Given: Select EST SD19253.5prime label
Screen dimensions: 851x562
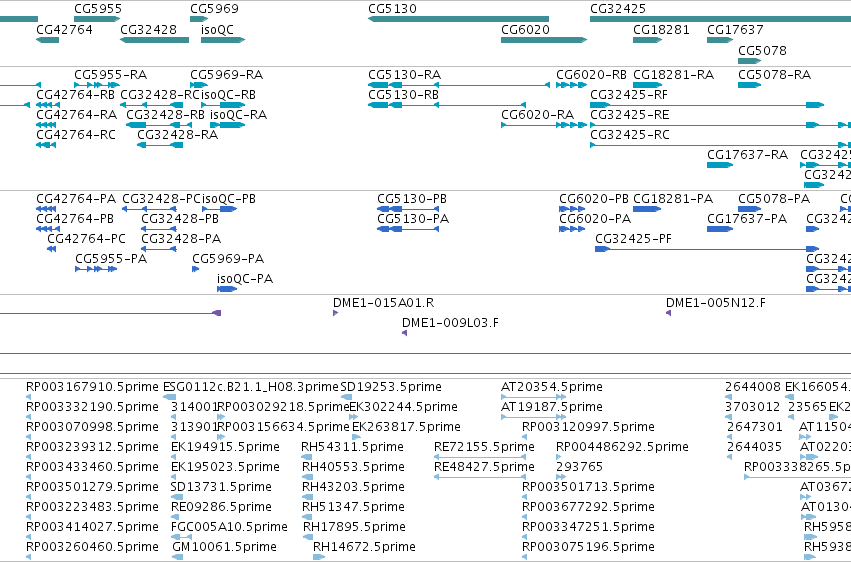Looking at the screenshot, I should coord(391,387).
